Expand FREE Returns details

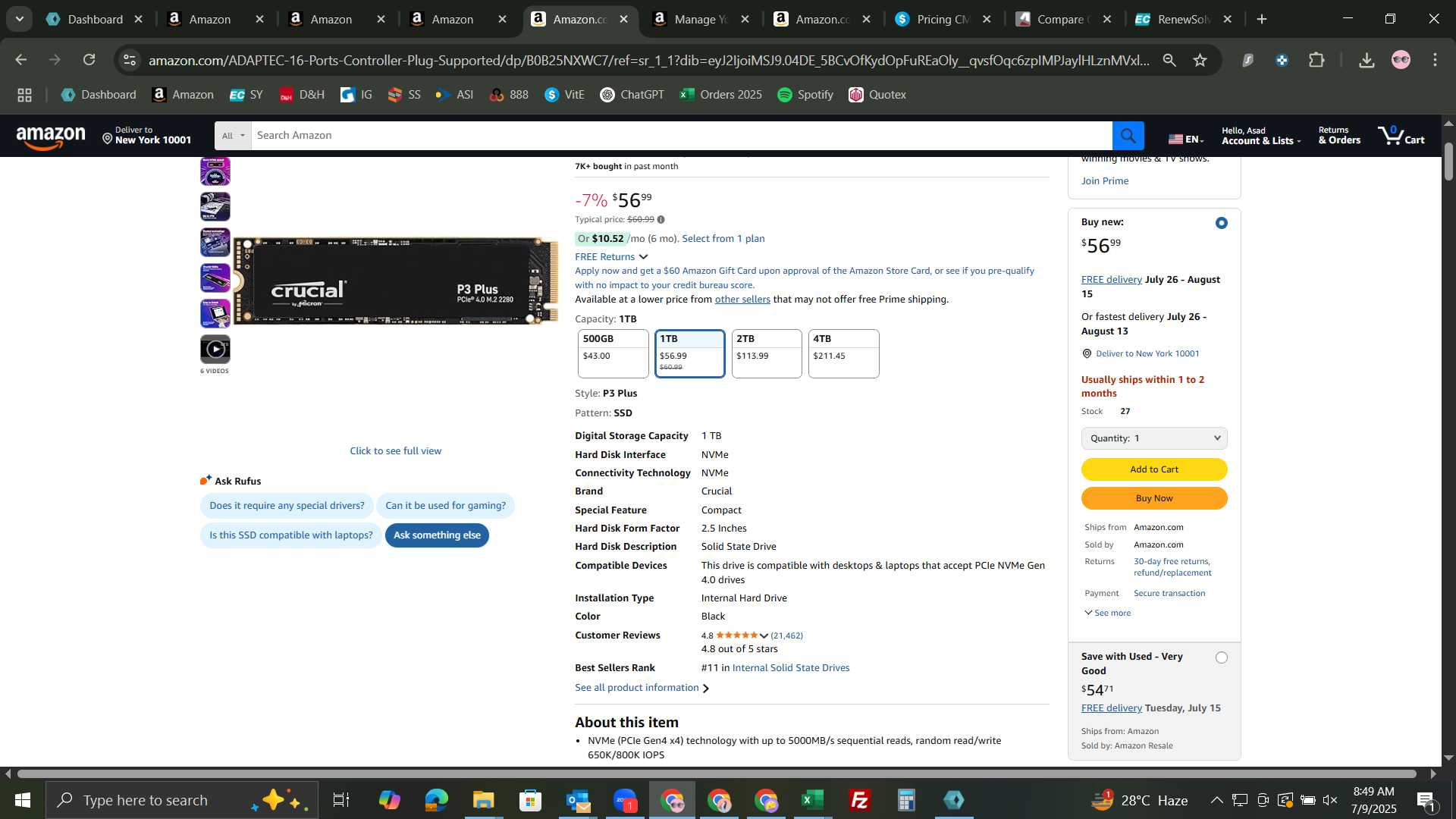611,257
